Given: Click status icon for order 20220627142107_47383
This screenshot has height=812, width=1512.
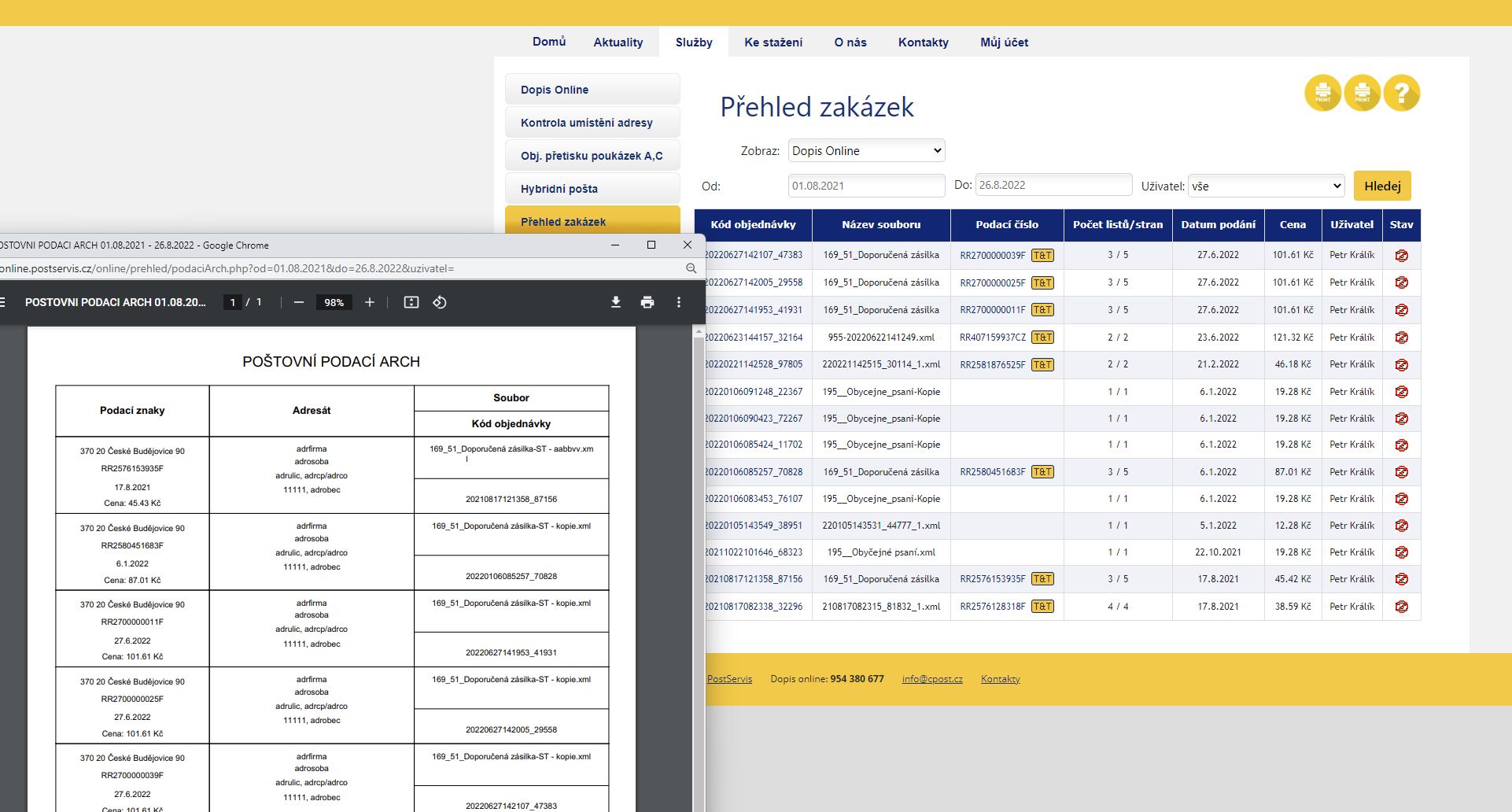Looking at the screenshot, I should pyautogui.click(x=1401, y=255).
